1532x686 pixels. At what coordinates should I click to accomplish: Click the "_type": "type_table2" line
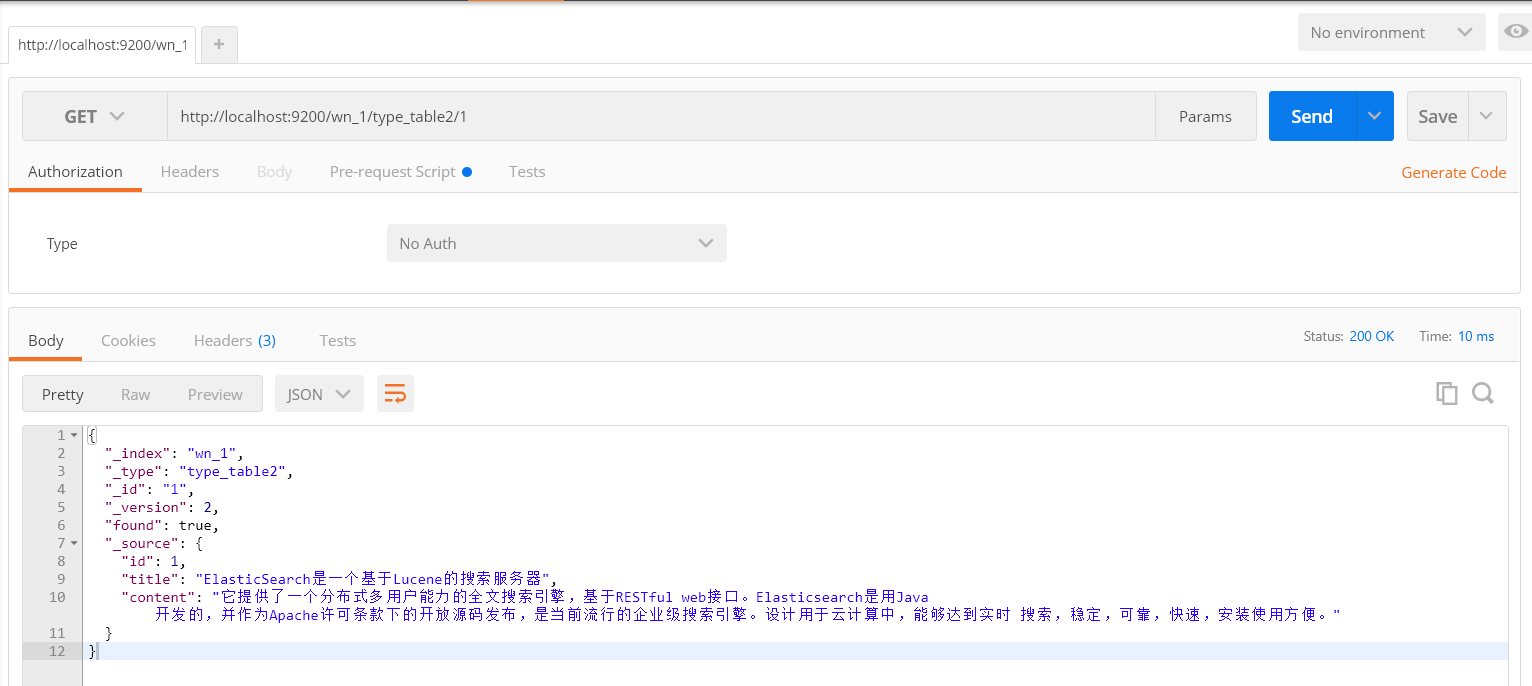point(200,471)
